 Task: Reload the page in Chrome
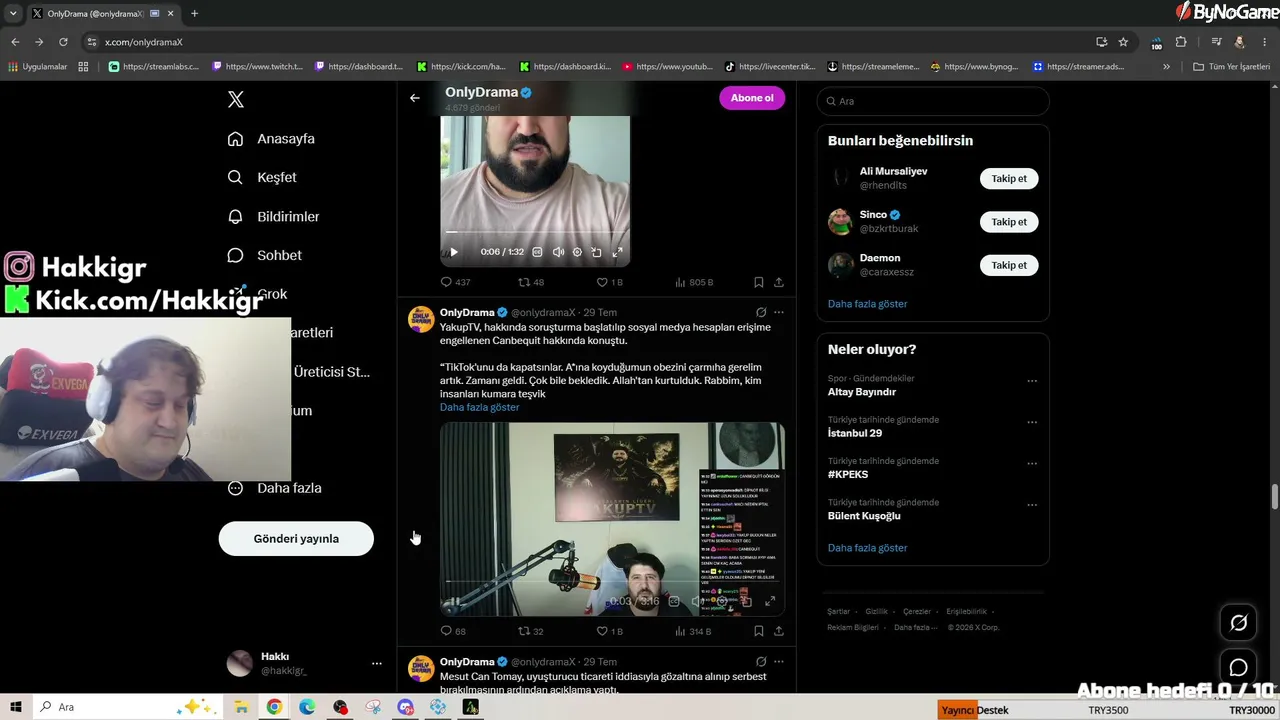[63, 42]
